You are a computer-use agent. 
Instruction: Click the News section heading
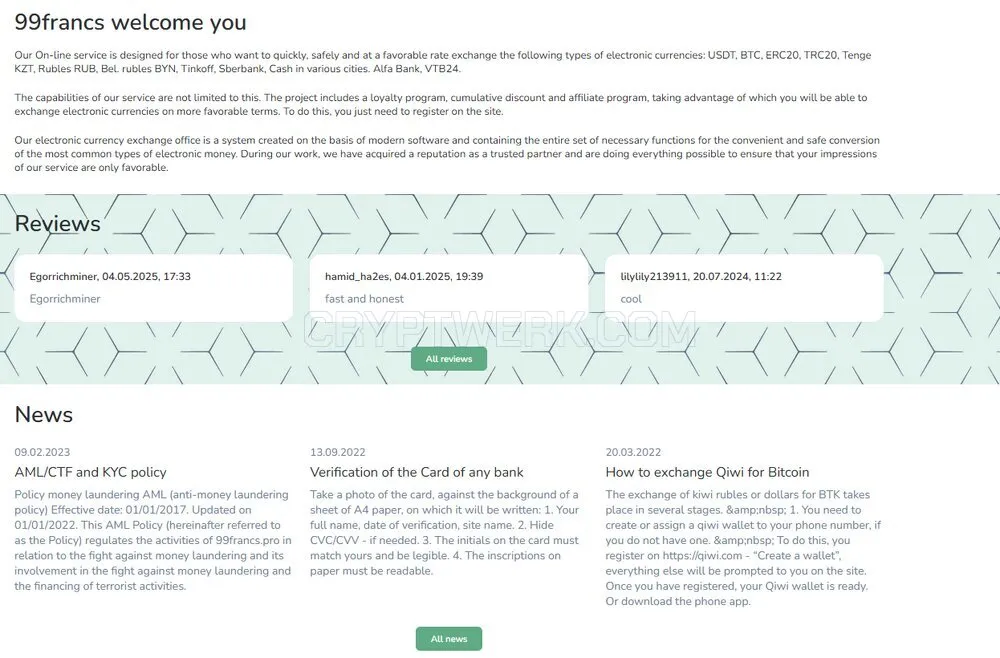[x=44, y=414]
